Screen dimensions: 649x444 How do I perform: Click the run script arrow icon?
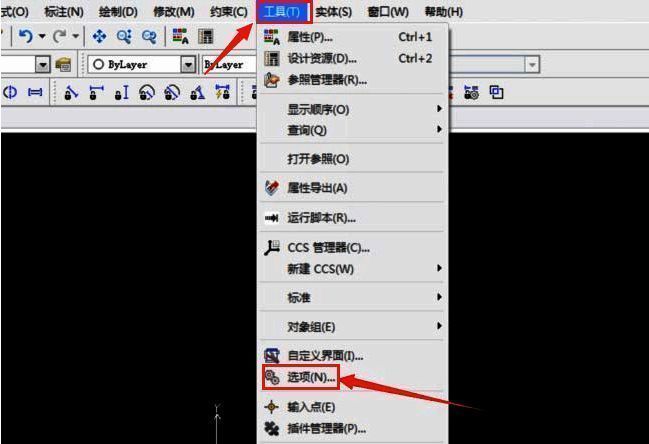272,218
